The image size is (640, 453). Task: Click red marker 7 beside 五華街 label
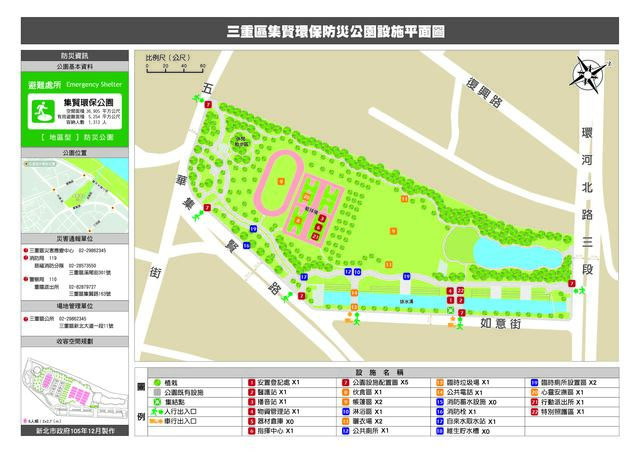click(x=208, y=104)
